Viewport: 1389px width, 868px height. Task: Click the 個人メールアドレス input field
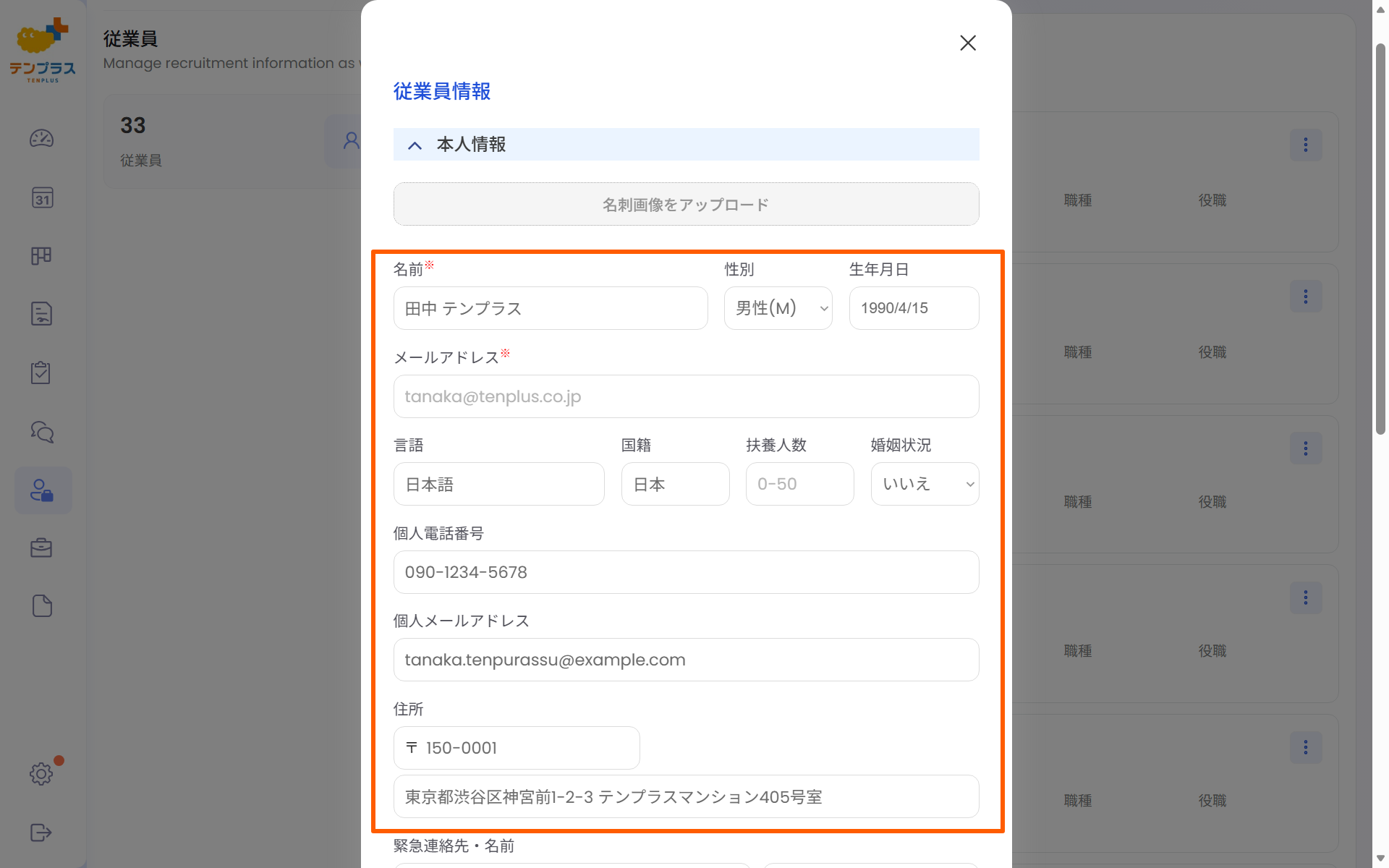pyautogui.click(x=686, y=660)
